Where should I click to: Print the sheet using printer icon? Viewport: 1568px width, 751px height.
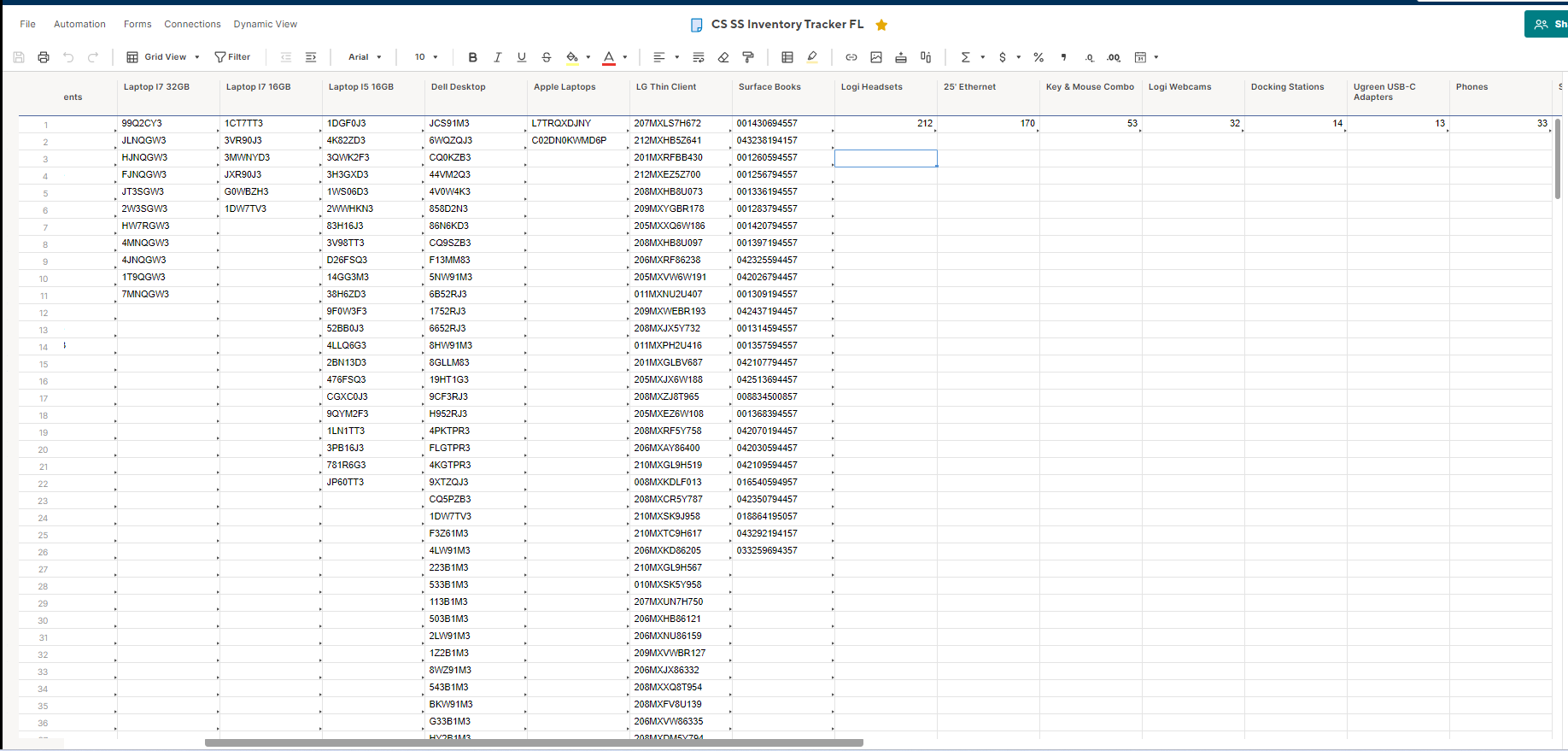point(44,57)
